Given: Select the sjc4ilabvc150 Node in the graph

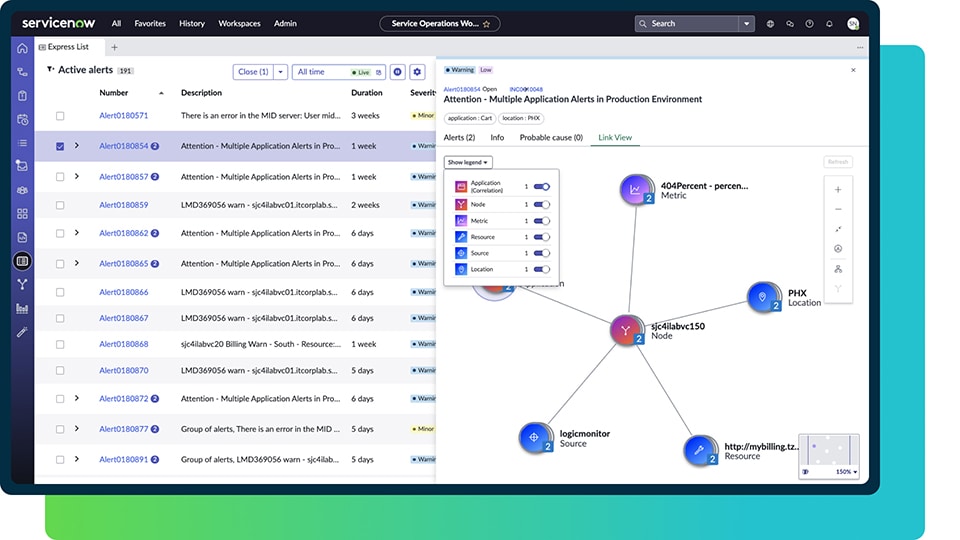Looking at the screenshot, I should point(626,331).
